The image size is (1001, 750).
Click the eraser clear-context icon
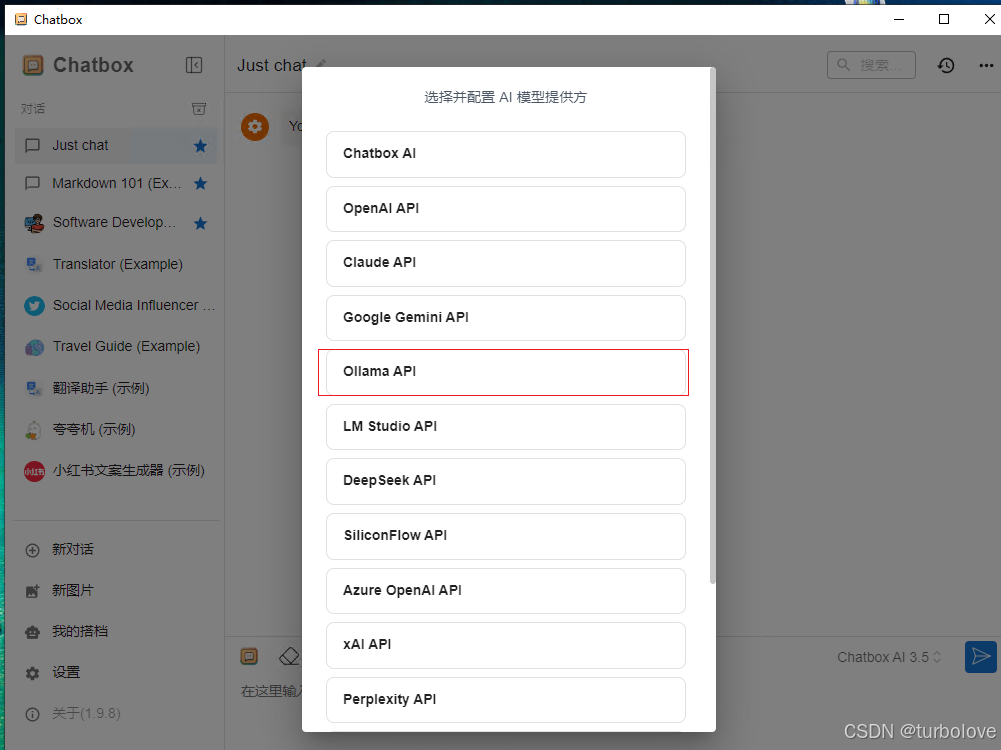point(289,656)
